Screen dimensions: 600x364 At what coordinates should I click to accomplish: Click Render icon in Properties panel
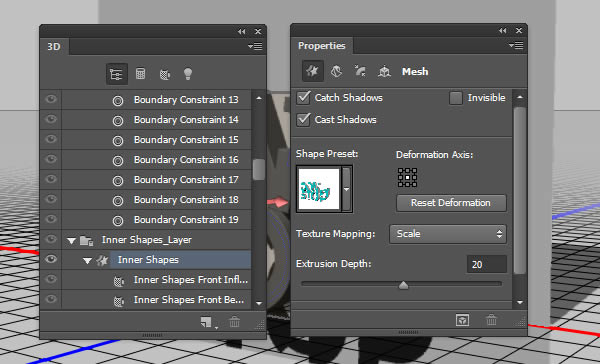(x=462, y=320)
